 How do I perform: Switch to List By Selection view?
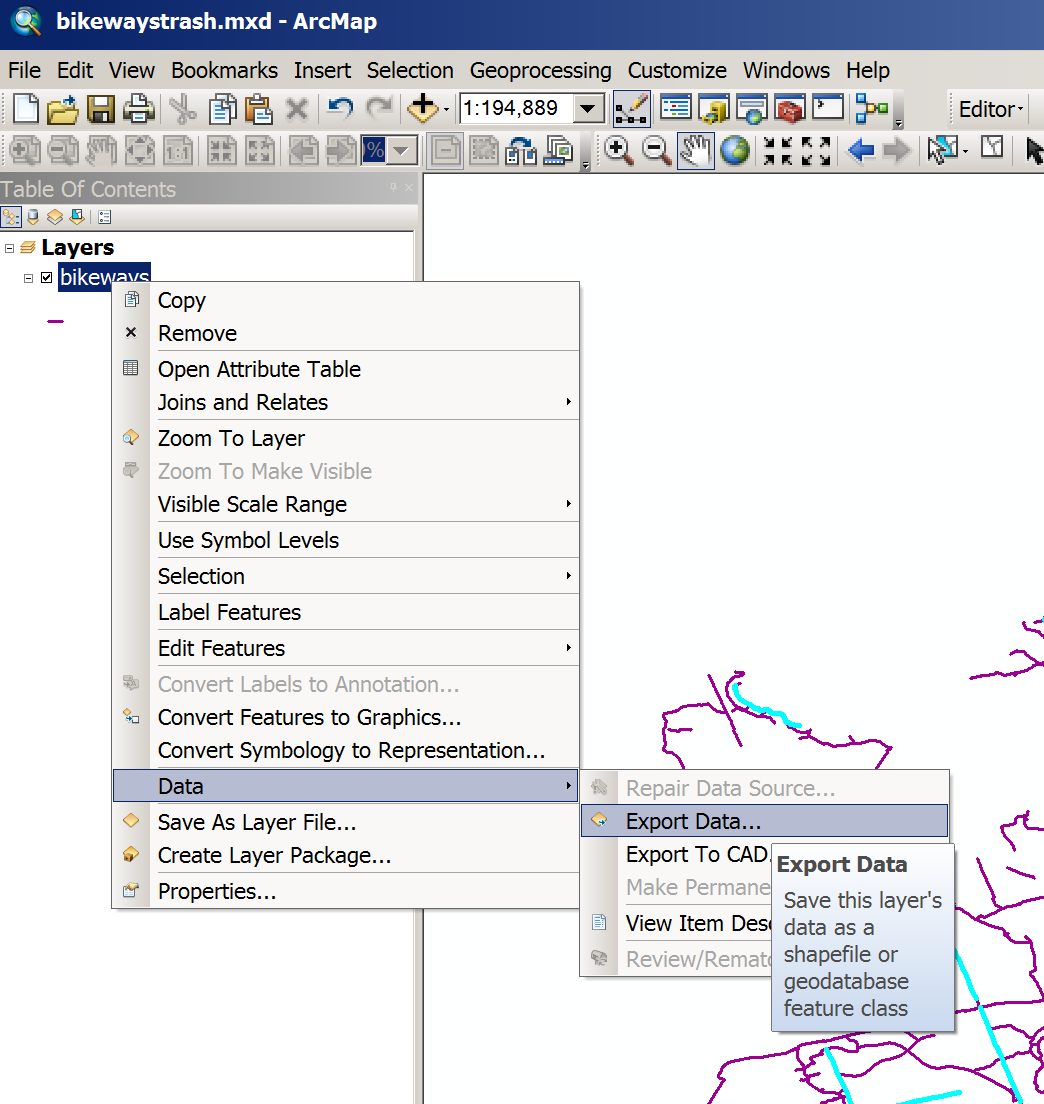click(x=77, y=217)
